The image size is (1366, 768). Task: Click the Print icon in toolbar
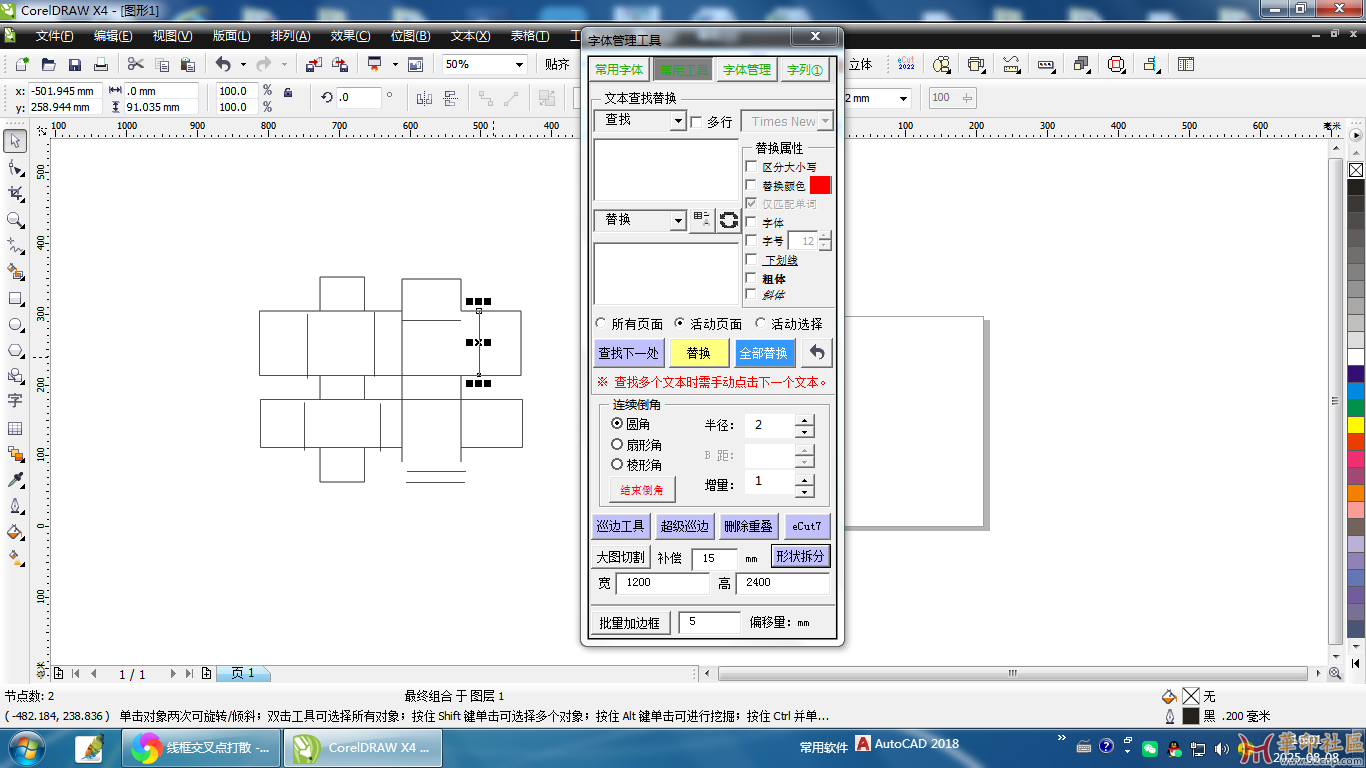100,64
